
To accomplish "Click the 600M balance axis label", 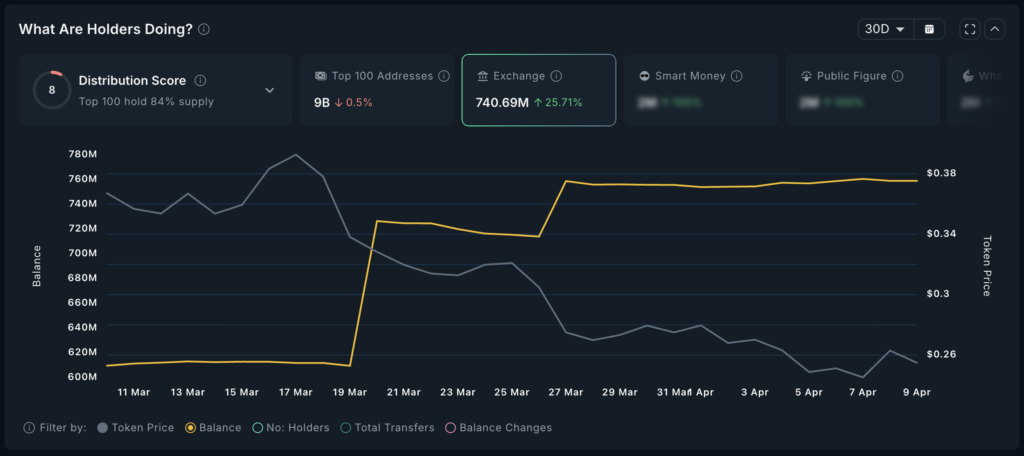I will tap(82, 377).
